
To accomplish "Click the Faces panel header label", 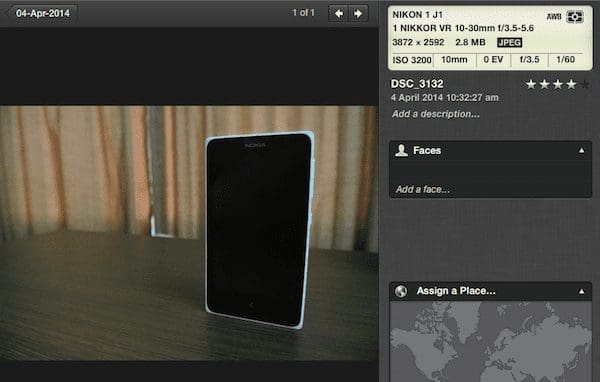I will coord(427,150).
